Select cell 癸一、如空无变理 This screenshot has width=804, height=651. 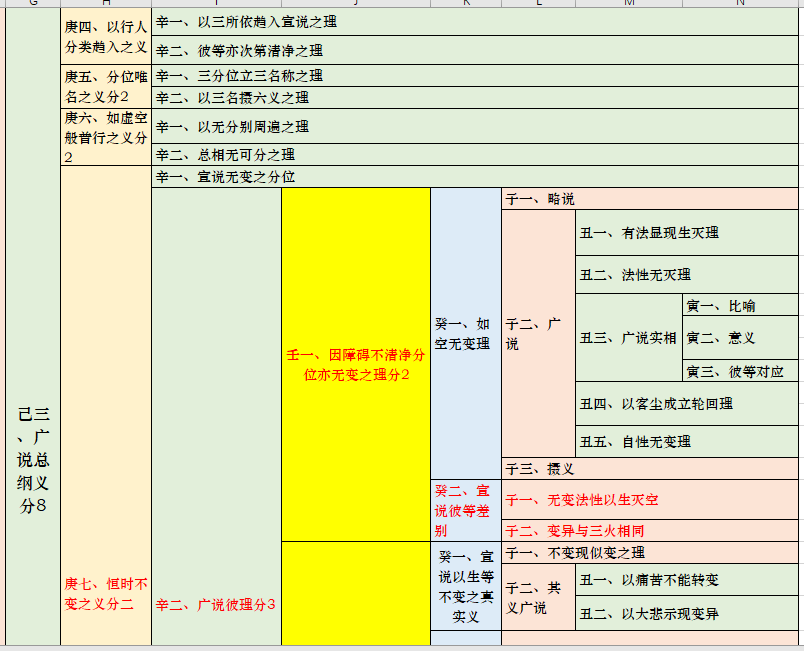click(x=466, y=334)
